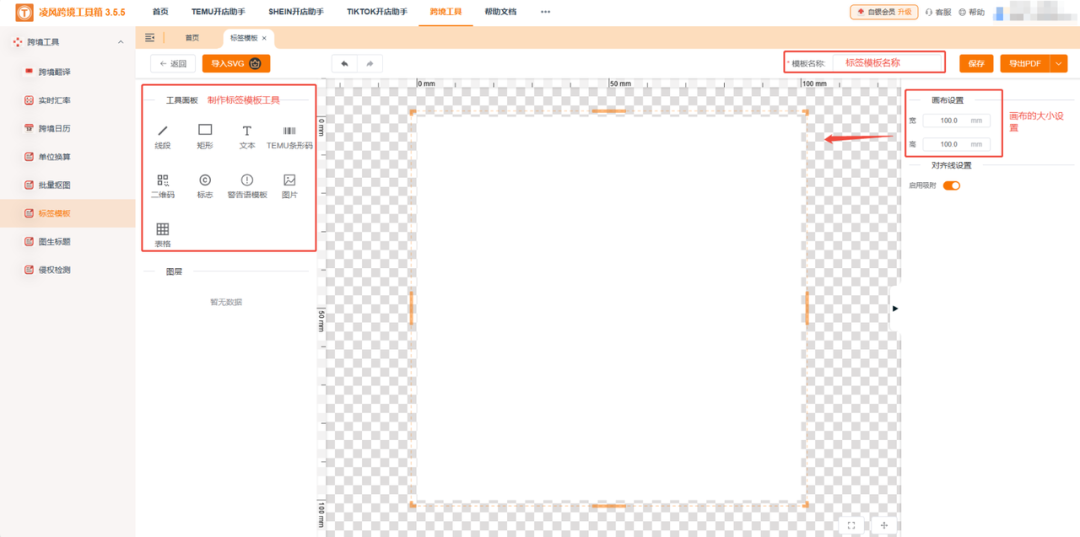The image size is (1080, 537).
Task: Open the 帮助文档 menu
Action: 500,12
